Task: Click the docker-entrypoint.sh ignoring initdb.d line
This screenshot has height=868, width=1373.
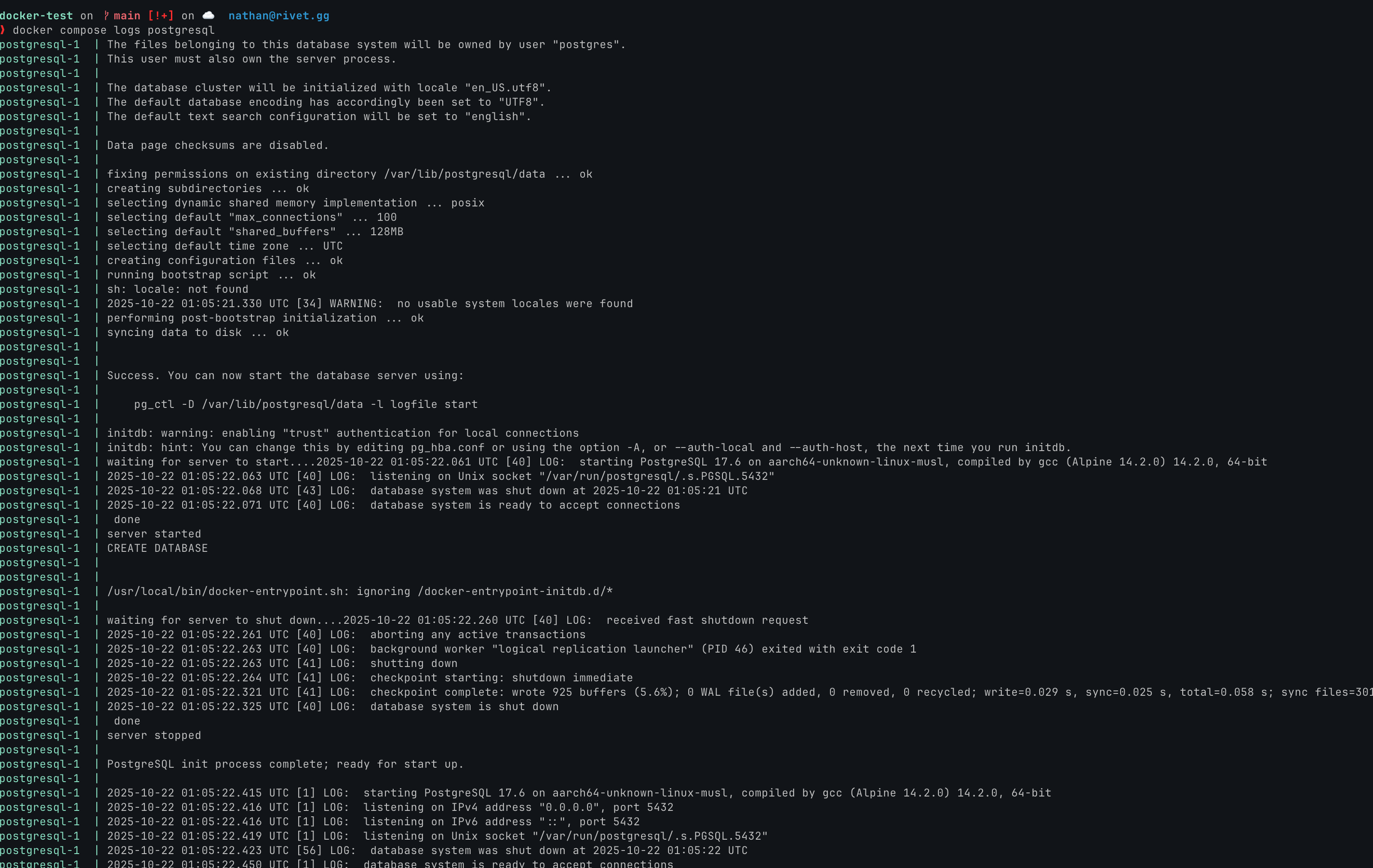Action: pyautogui.click(x=359, y=591)
